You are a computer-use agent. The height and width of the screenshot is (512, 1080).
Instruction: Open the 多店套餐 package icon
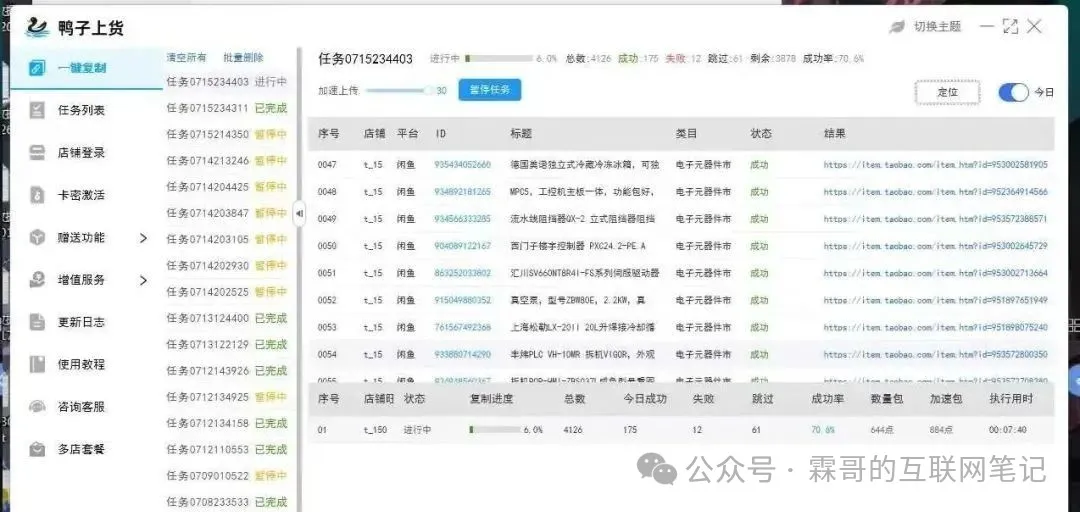(x=37, y=449)
